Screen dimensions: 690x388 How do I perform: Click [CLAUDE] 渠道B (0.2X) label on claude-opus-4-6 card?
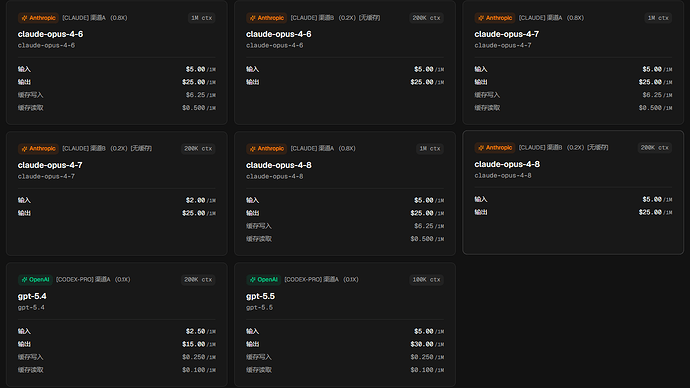click(335, 18)
